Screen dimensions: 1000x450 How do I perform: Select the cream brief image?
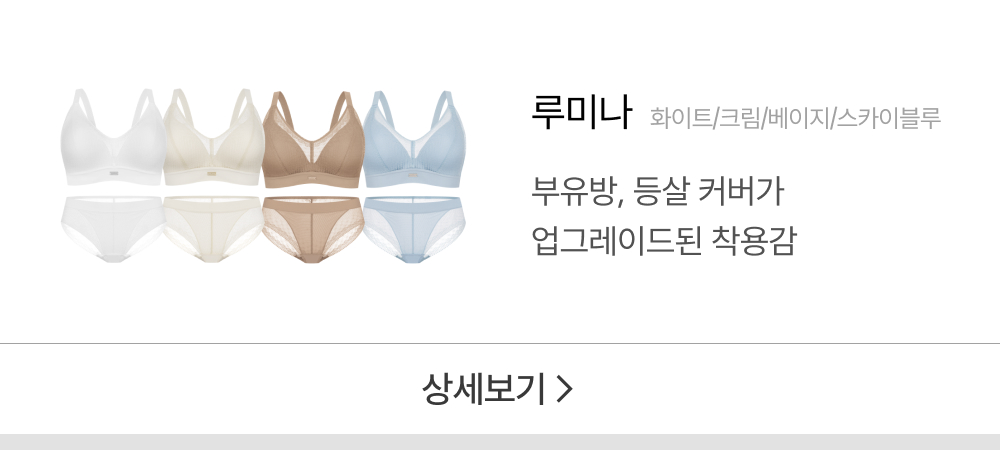point(213,229)
